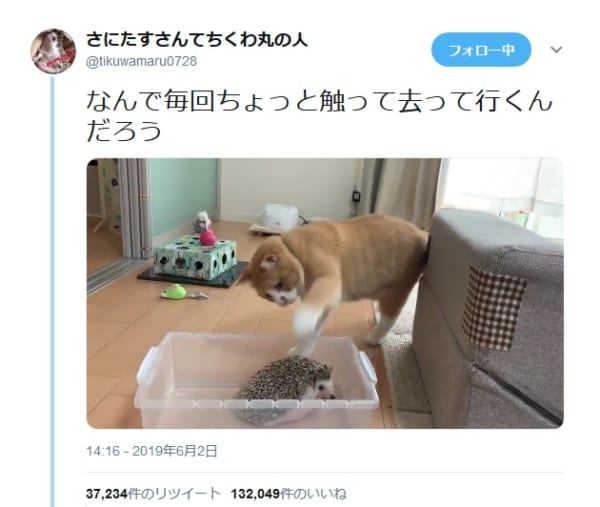The width and height of the screenshot is (600, 507).
Task: Select the tweet text なんで毎回ちょっと触って
Action: pyautogui.click(x=241, y=102)
